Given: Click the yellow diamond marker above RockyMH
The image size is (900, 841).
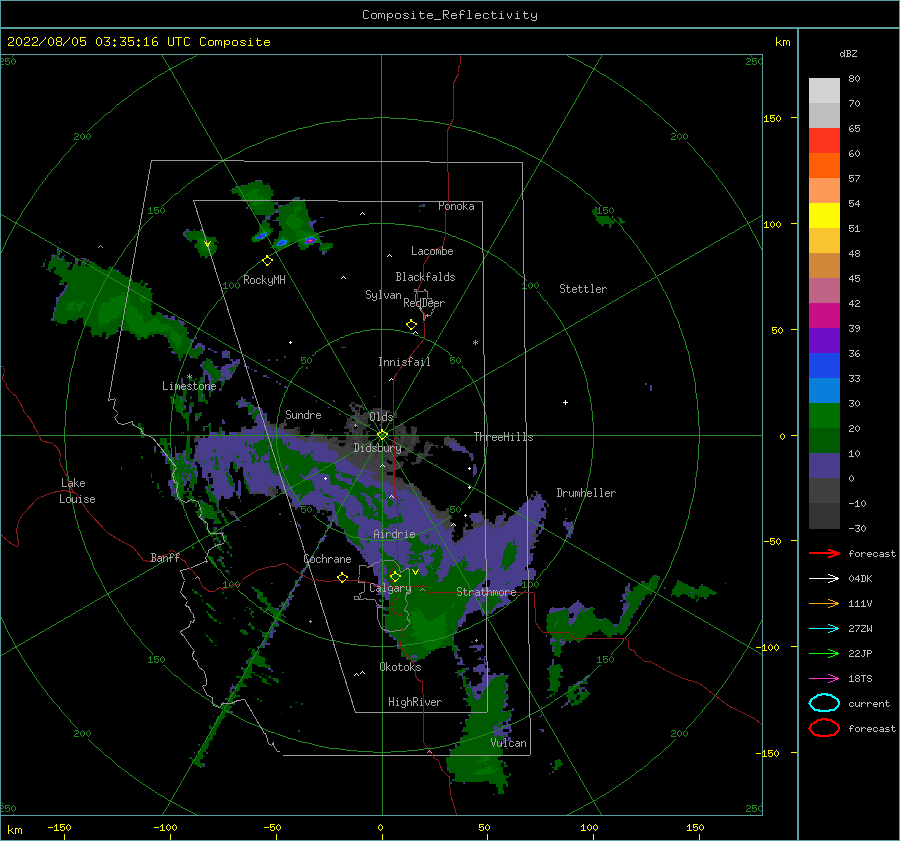Looking at the screenshot, I should (267, 261).
